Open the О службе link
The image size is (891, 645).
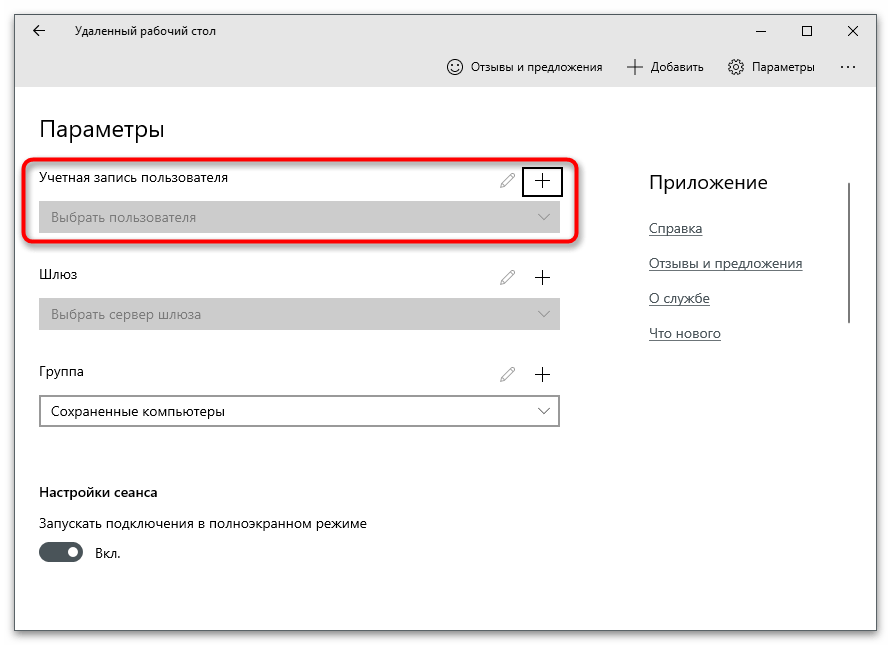679,298
